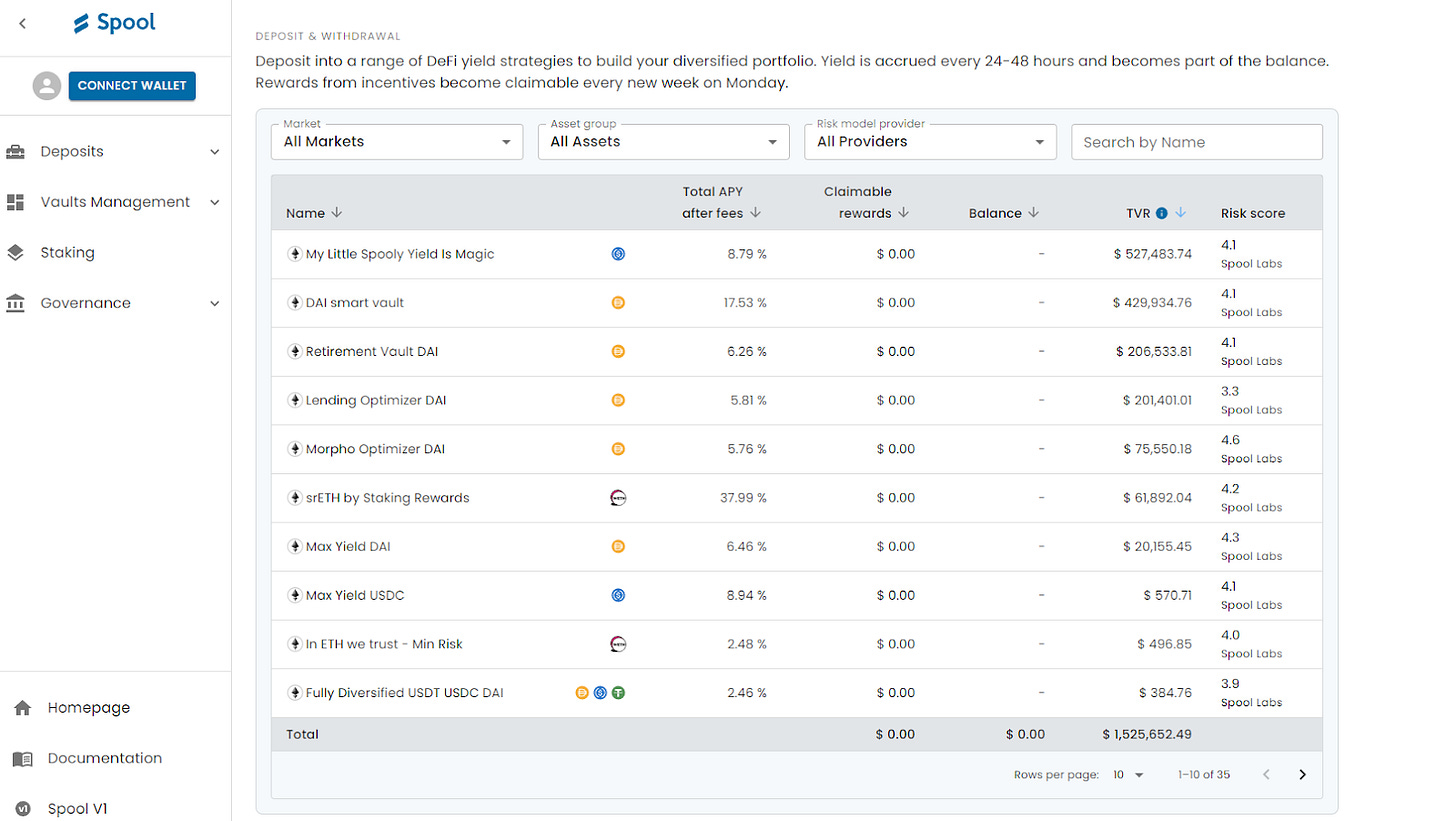
Task: Go to next page arrow
Action: click(1302, 774)
